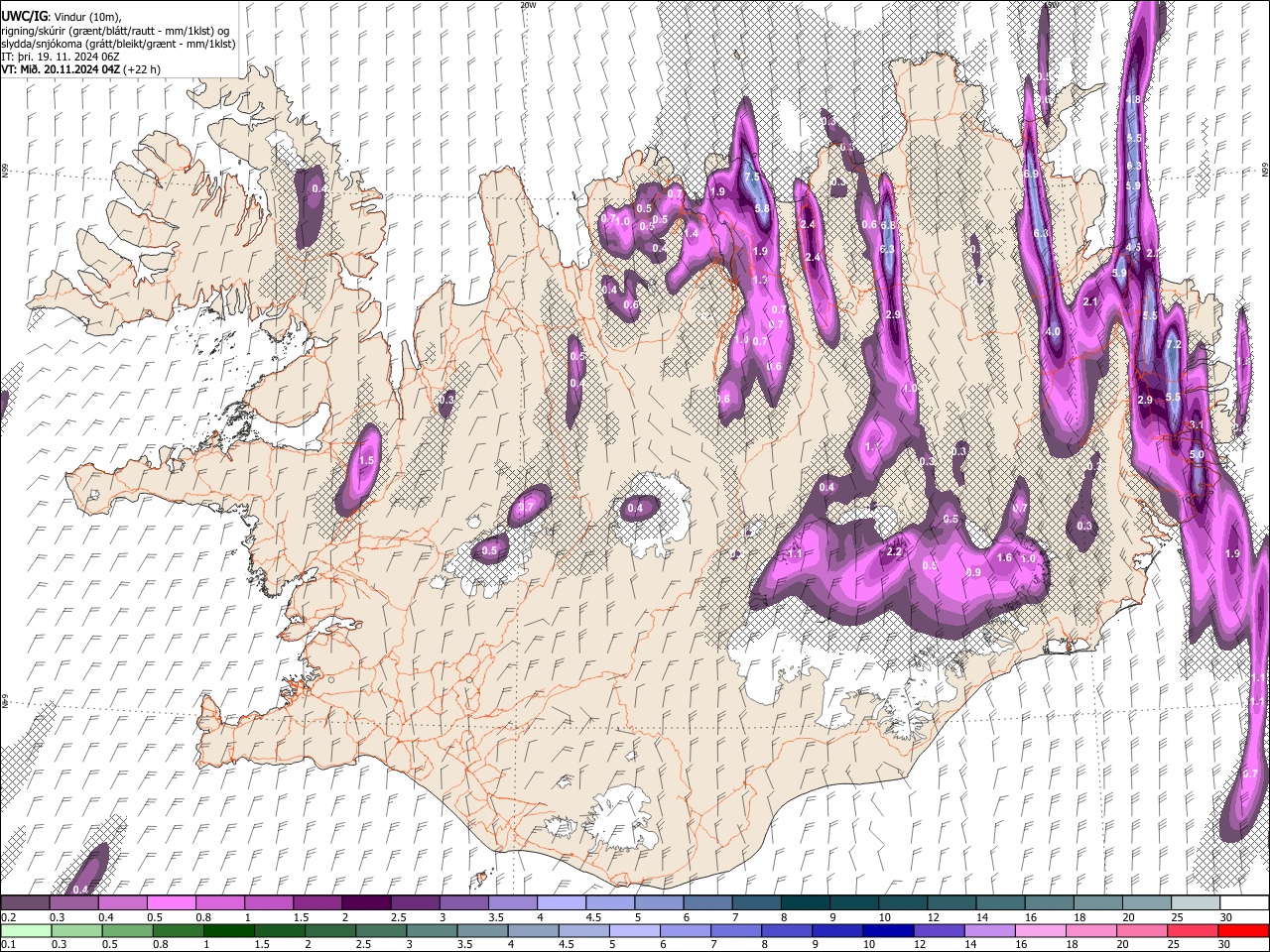1270x952 pixels.
Task: Click the 7.2 snowfall value in the east
Action: [x=1174, y=345]
